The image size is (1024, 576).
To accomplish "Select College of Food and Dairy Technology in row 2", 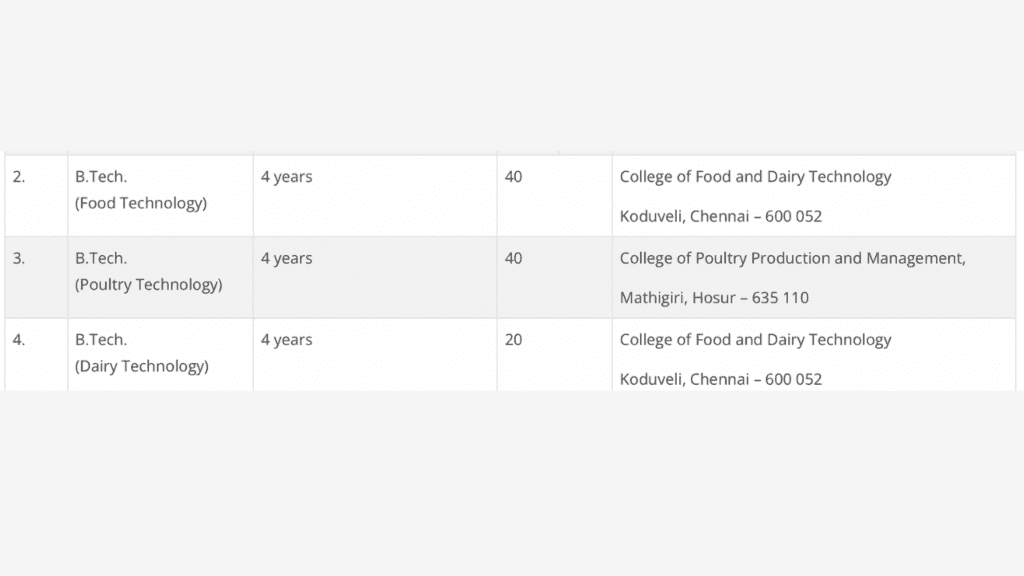I will pyautogui.click(x=756, y=177).
